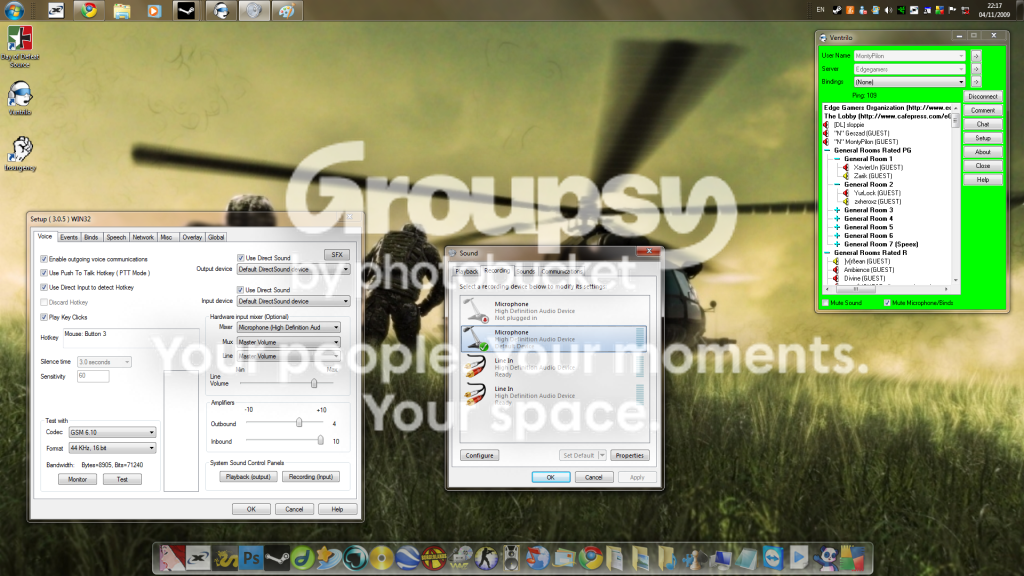Viewport: 1024px width, 576px height.
Task: Collapse General Room 1 in channel tree
Action: click(837, 159)
